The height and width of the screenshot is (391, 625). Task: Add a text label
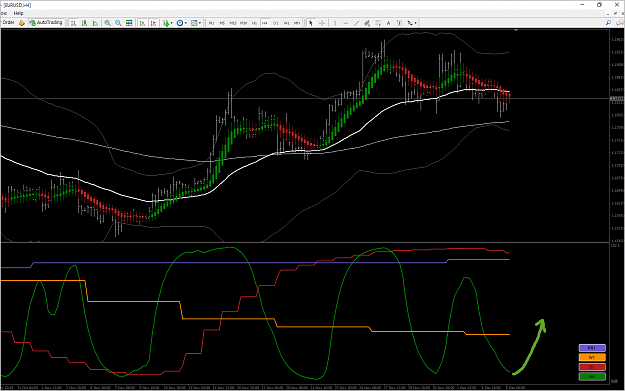399,23
